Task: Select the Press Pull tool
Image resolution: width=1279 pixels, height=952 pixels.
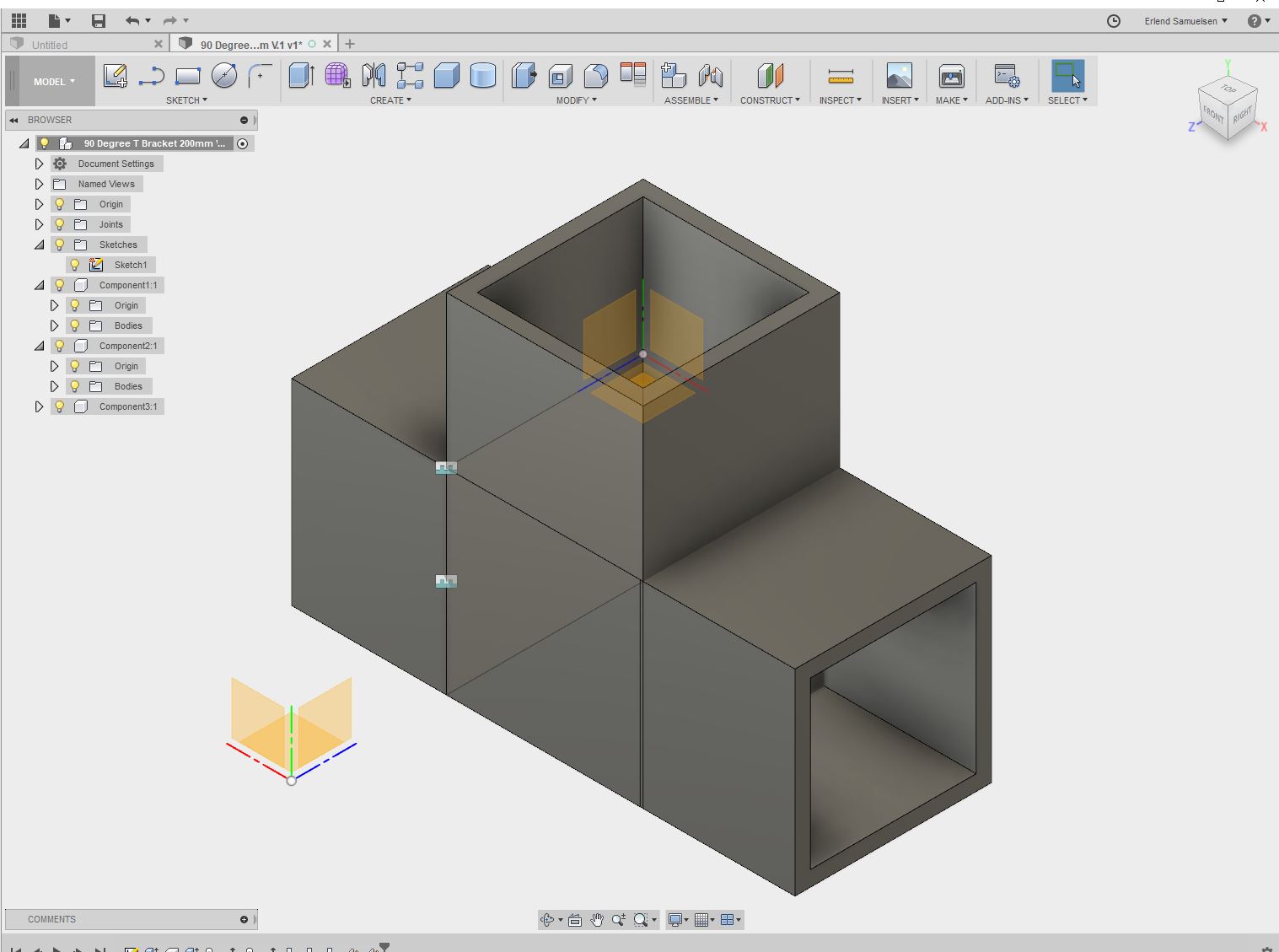Action: point(524,76)
